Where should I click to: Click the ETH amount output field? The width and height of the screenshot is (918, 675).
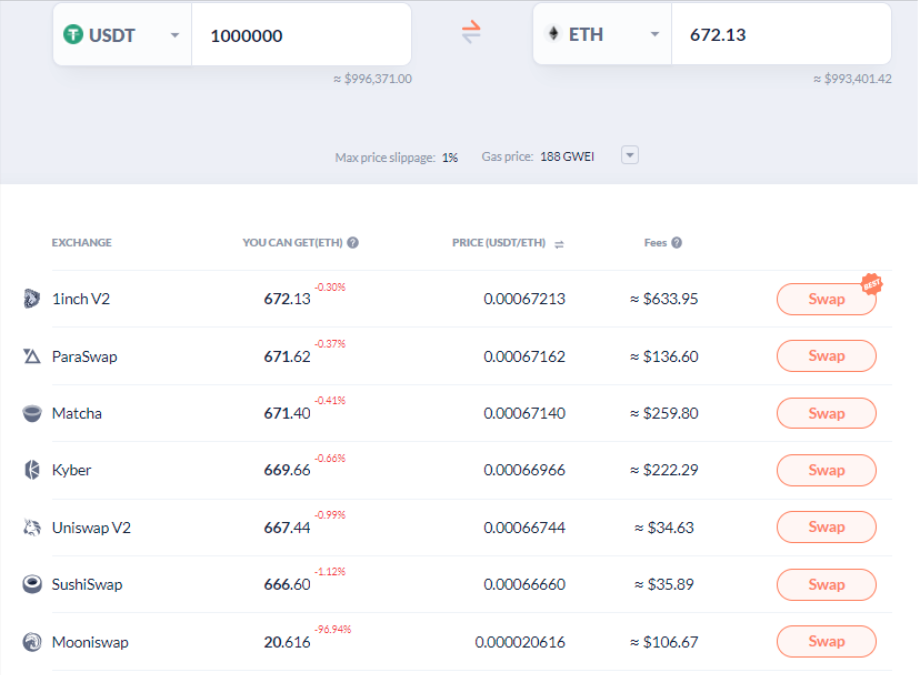781,34
